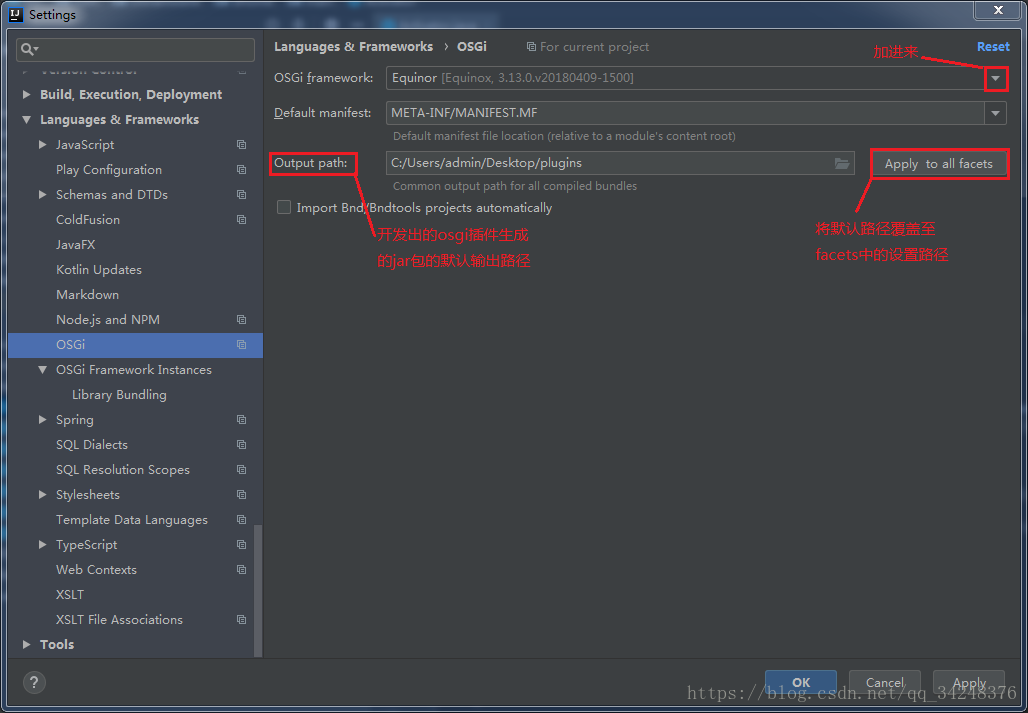
Task: Click the Output path text field
Action: pyautogui.click(x=620, y=163)
